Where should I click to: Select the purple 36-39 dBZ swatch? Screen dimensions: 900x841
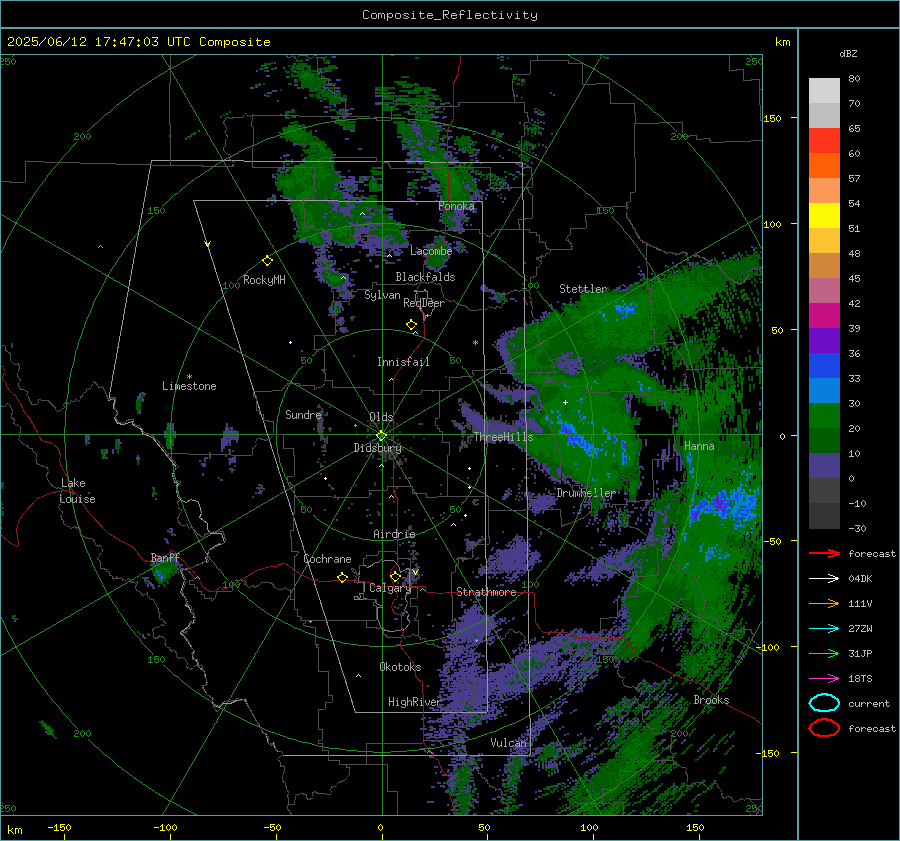[x=824, y=340]
